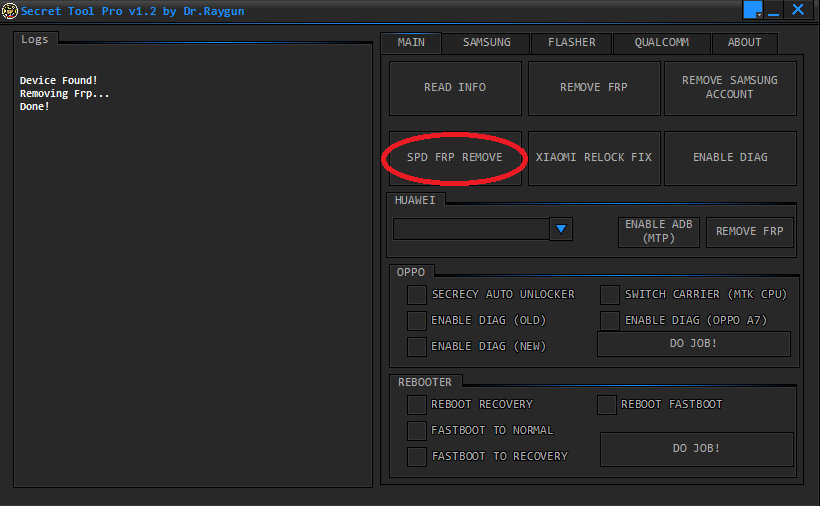This screenshot has height=506, width=820.
Task: Enable the ENABLE DIAG (OLD) checkbox
Action: 417,320
